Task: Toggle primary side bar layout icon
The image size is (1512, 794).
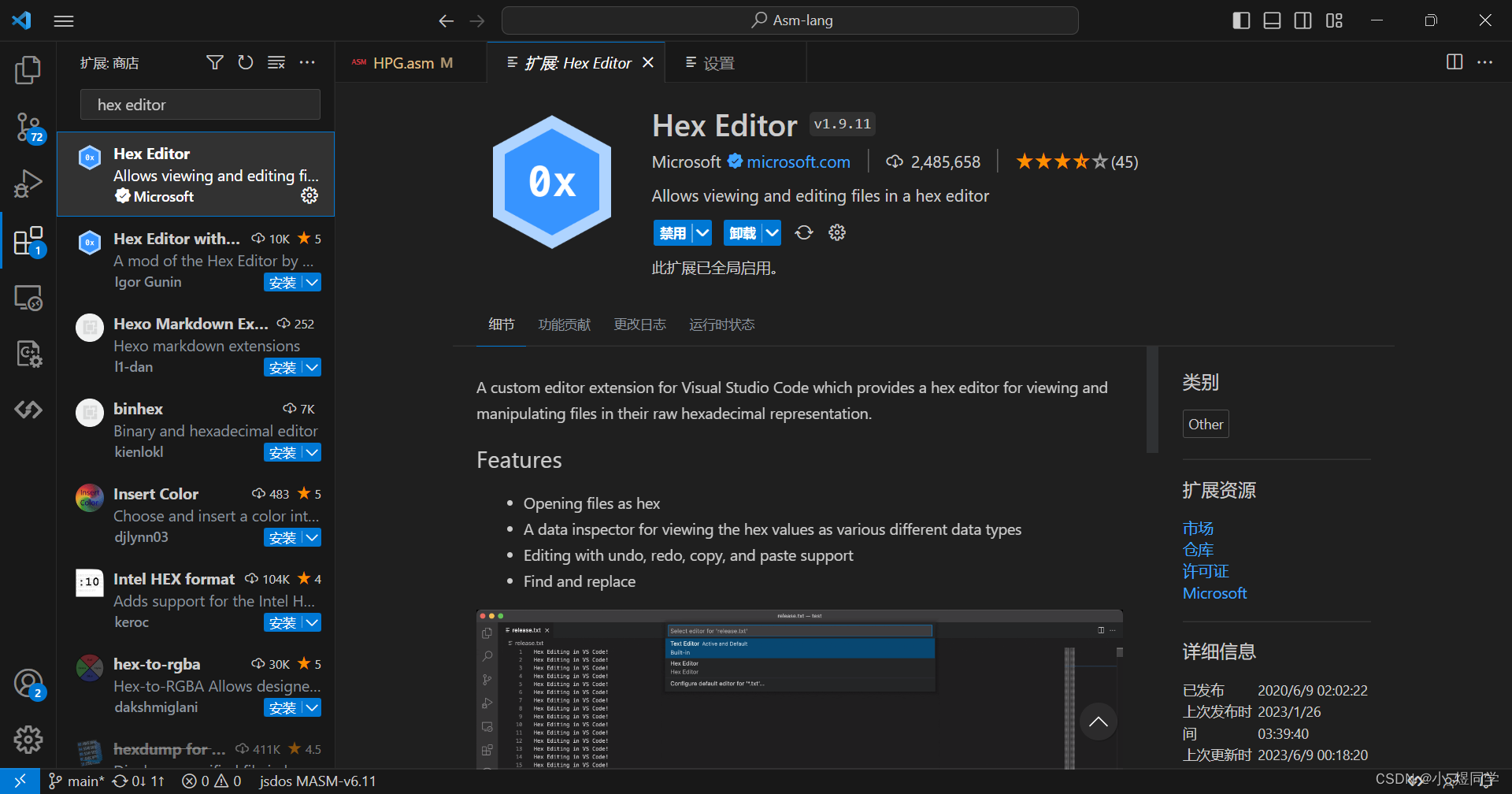Action: pyautogui.click(x=1241, y=20)
